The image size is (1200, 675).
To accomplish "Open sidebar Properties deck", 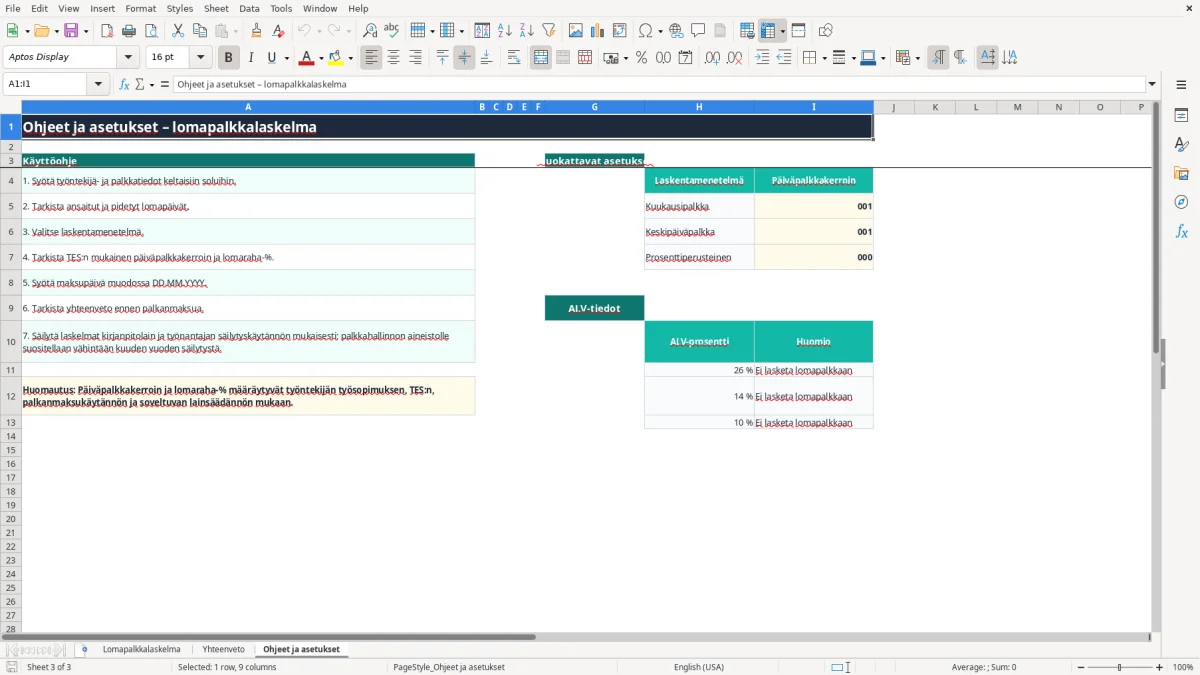I will (1181, 115).
